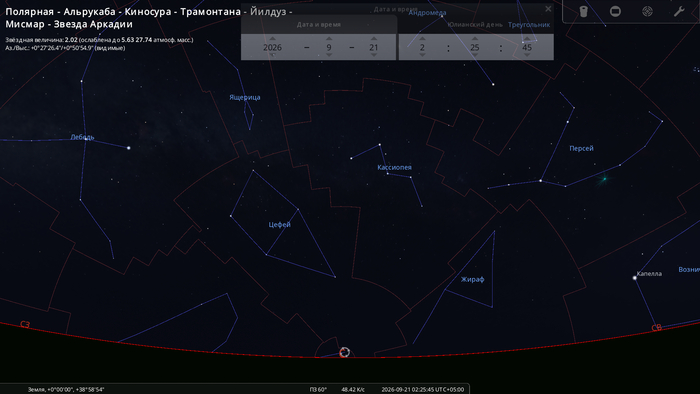700x394 pixels.
Task: Click the status bar date 2026-09-21 02:25:45
Action: [x=422, y=390]
